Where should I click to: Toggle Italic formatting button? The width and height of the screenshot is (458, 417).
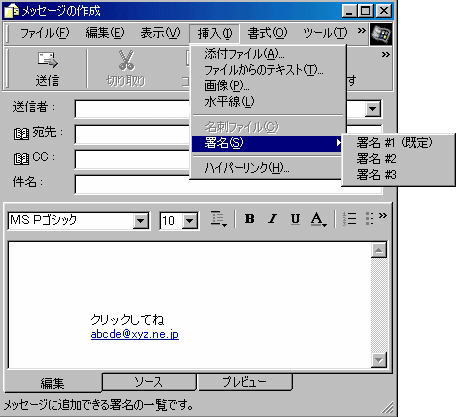click(273, 219)
